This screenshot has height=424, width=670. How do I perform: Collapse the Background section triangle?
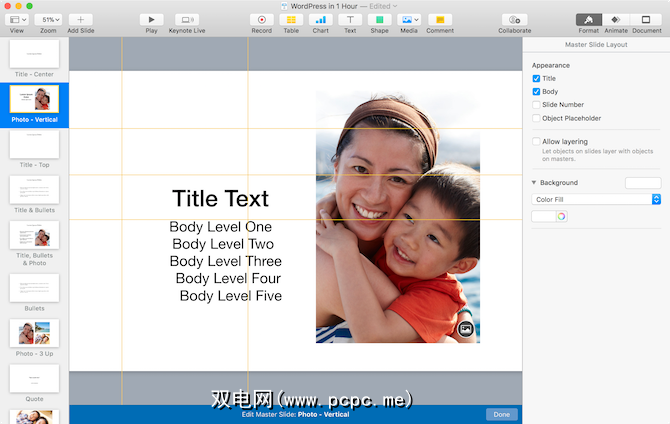[534, 183]
